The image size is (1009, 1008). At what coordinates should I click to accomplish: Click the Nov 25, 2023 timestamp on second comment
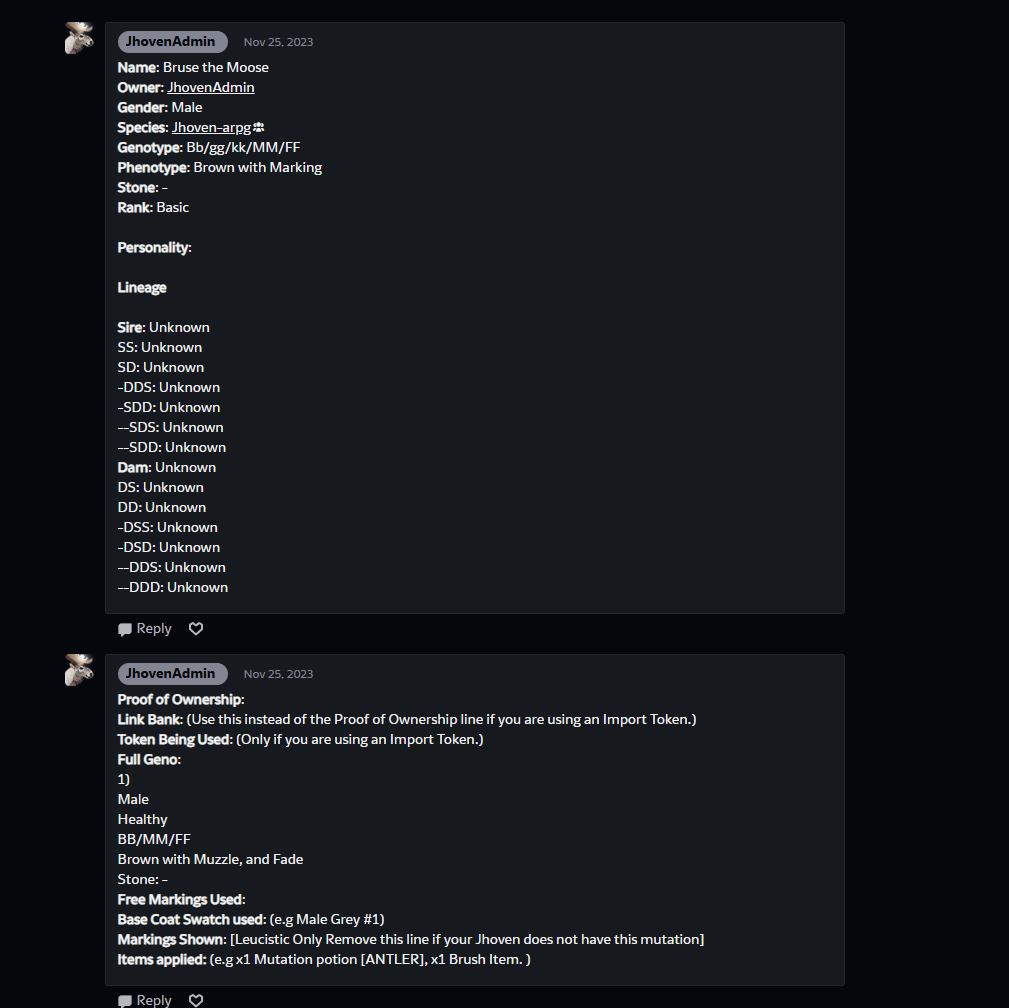(x=278, y=674)
